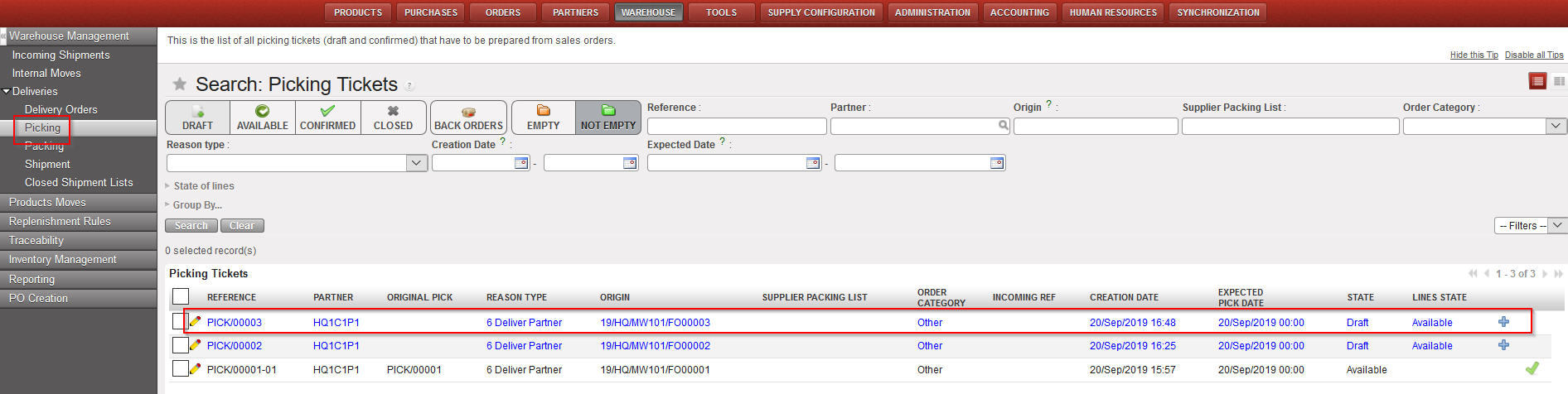This screenshot has width=1568, height=394.
Task: Open the Reason type dropdown
Action: [x=417, y=163]
